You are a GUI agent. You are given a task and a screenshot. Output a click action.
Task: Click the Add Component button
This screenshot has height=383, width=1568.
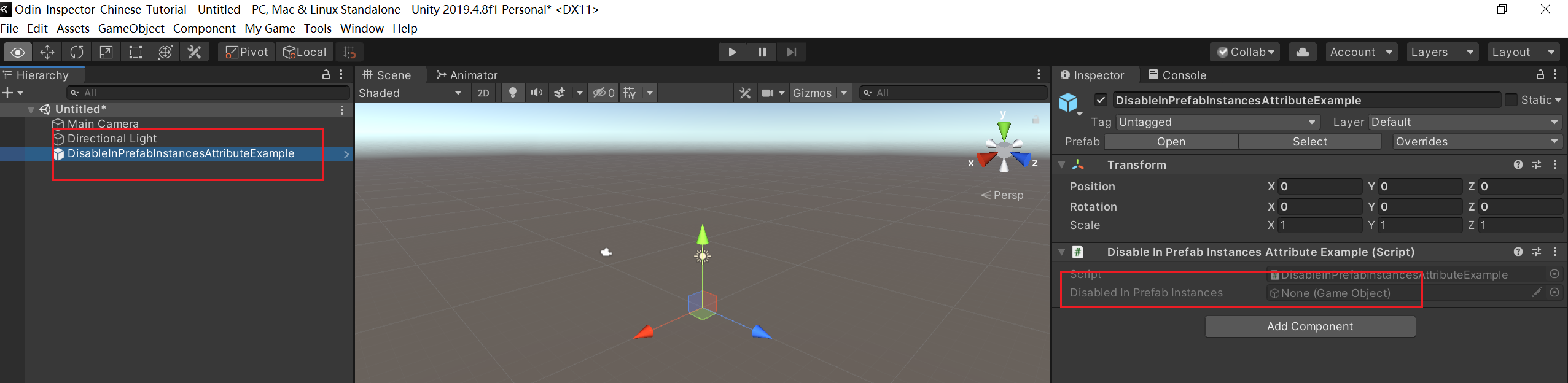(1310, 327)
